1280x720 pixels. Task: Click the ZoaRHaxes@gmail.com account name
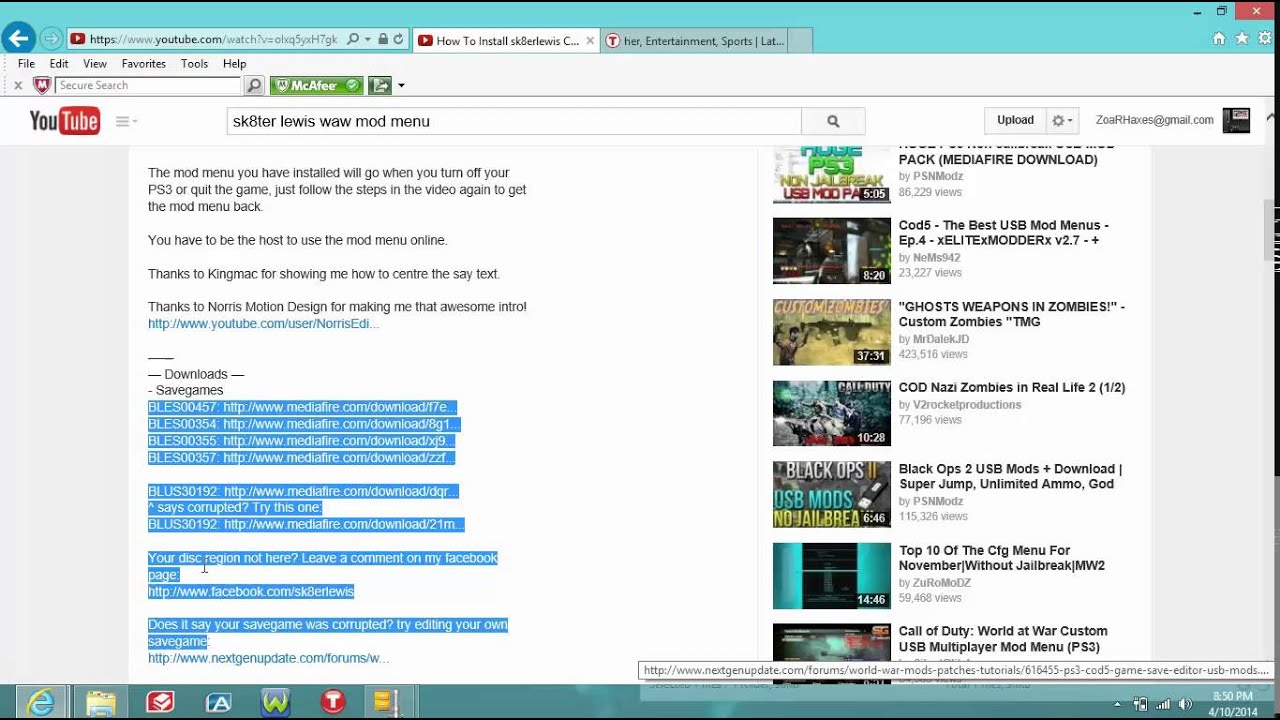point(1154,120)
